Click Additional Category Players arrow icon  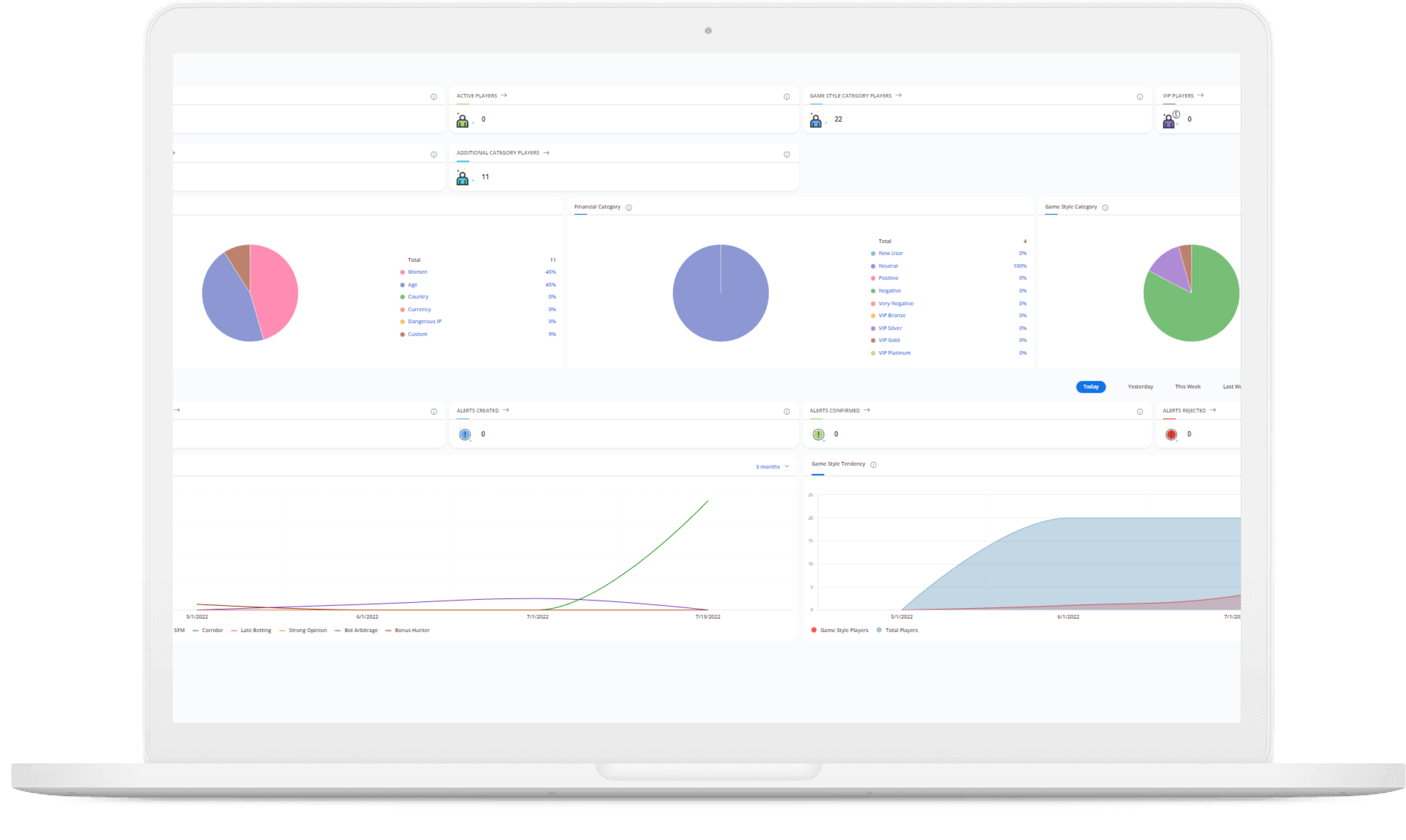[x=546, y=153]
